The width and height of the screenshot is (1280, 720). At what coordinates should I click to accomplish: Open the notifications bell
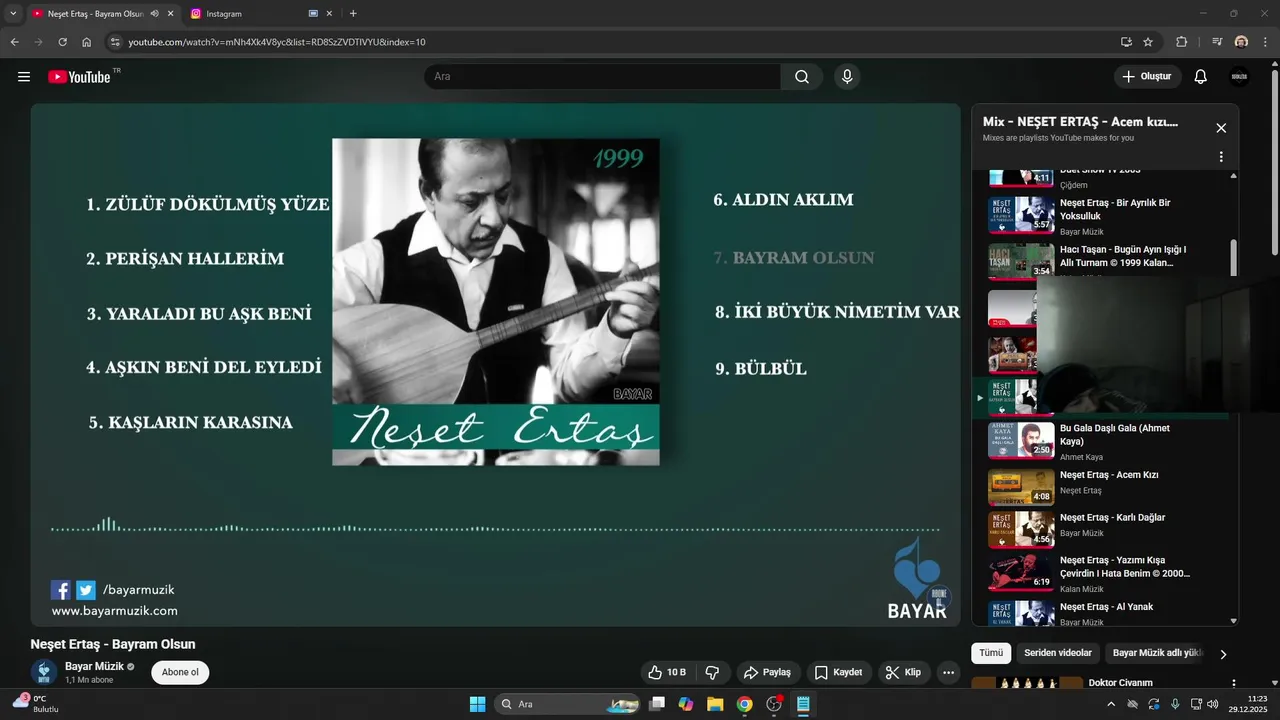coord(1201,77)
